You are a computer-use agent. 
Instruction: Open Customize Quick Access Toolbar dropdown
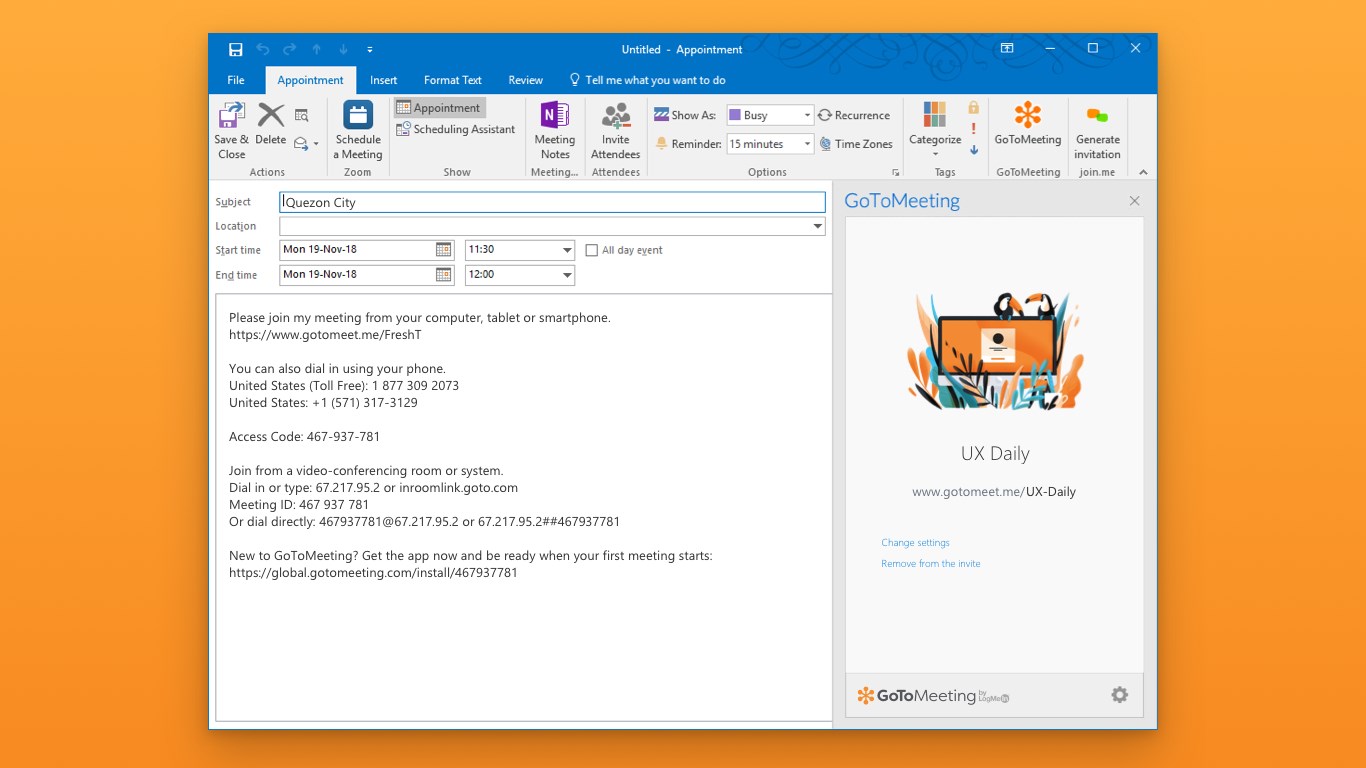point(369,49)
